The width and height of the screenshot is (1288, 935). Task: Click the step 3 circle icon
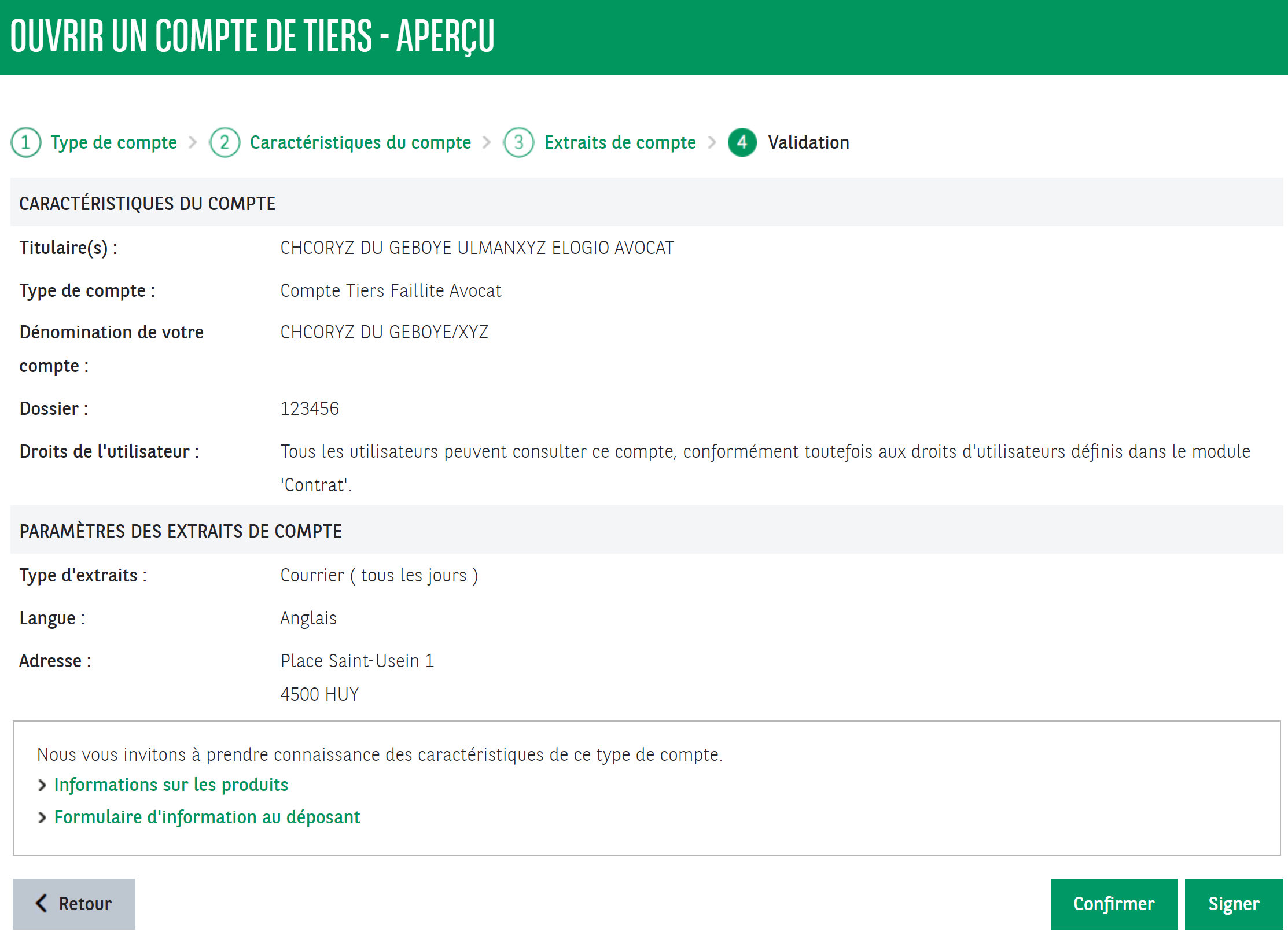tap(518, 142)
